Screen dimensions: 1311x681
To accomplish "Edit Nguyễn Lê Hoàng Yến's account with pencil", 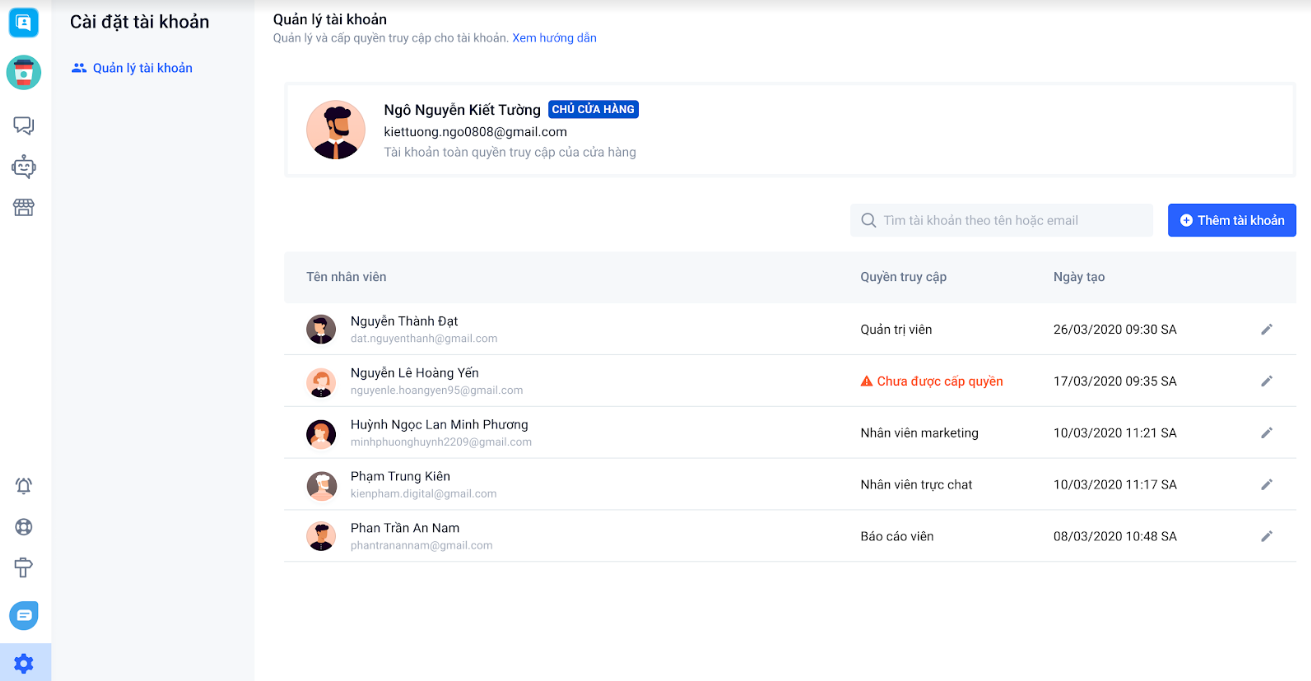I will 1266,381.
